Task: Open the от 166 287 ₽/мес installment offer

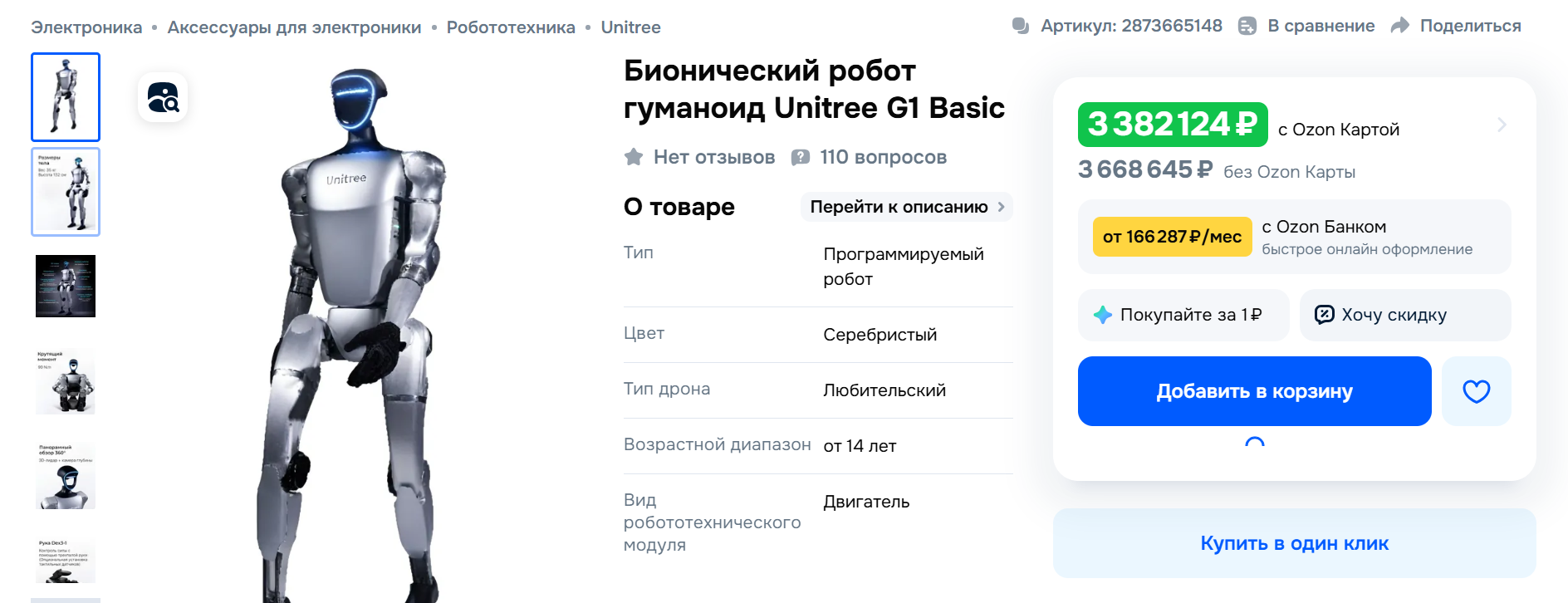Action: [1171, 237]
